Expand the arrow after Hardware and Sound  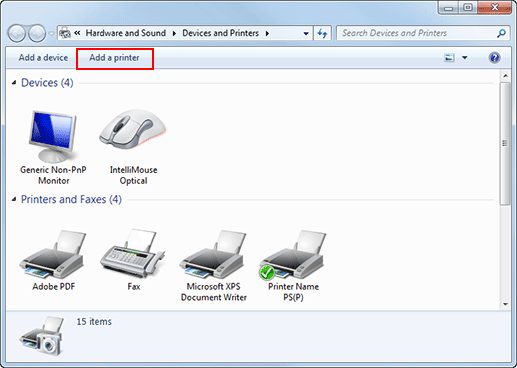[174, 33]
